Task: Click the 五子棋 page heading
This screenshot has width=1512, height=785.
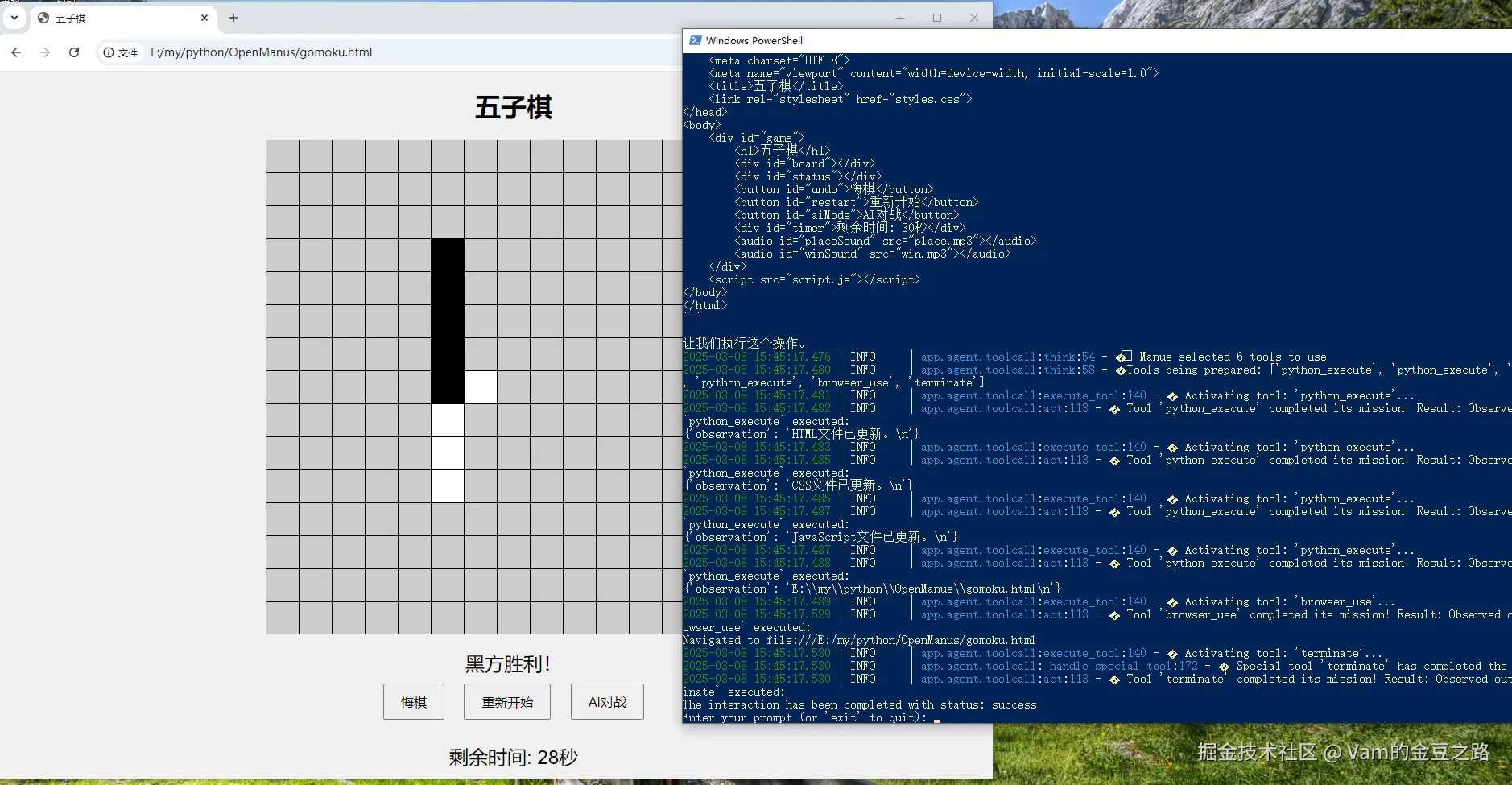Action: click(x=514, y=107)
